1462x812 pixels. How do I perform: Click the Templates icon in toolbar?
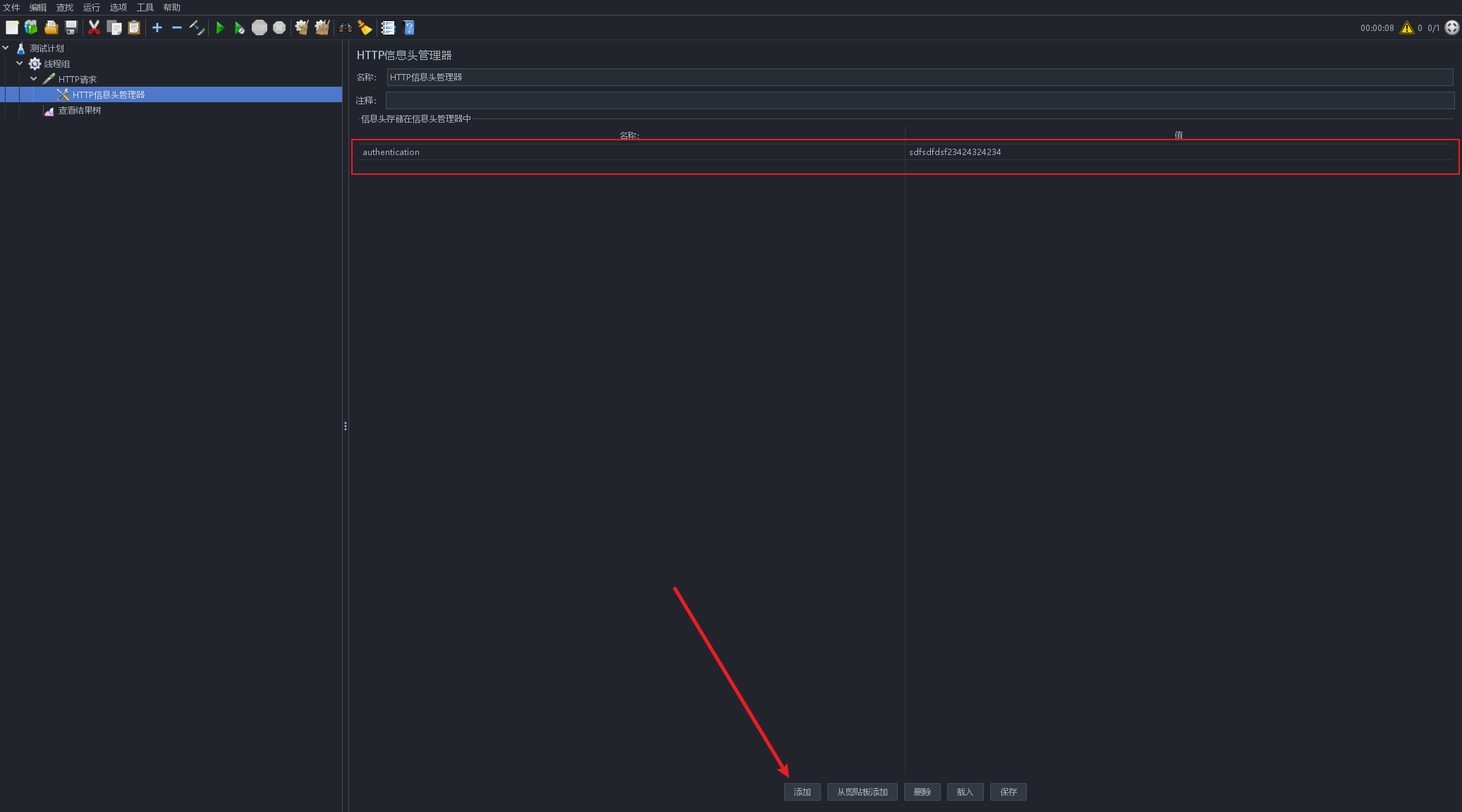click(x=31, y=28)
